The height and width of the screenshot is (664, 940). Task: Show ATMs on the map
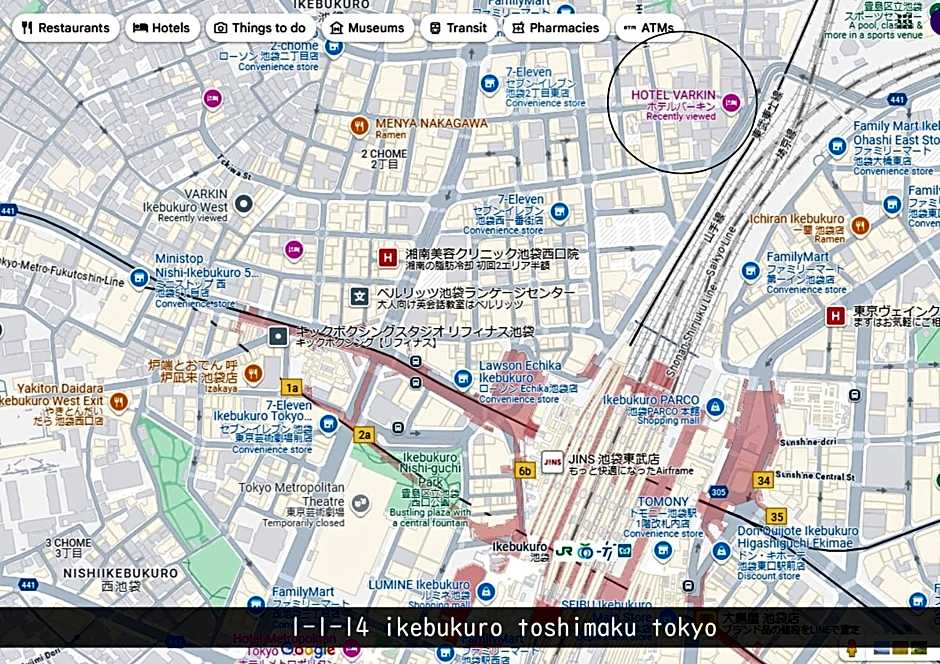click(x=649, y=28)
